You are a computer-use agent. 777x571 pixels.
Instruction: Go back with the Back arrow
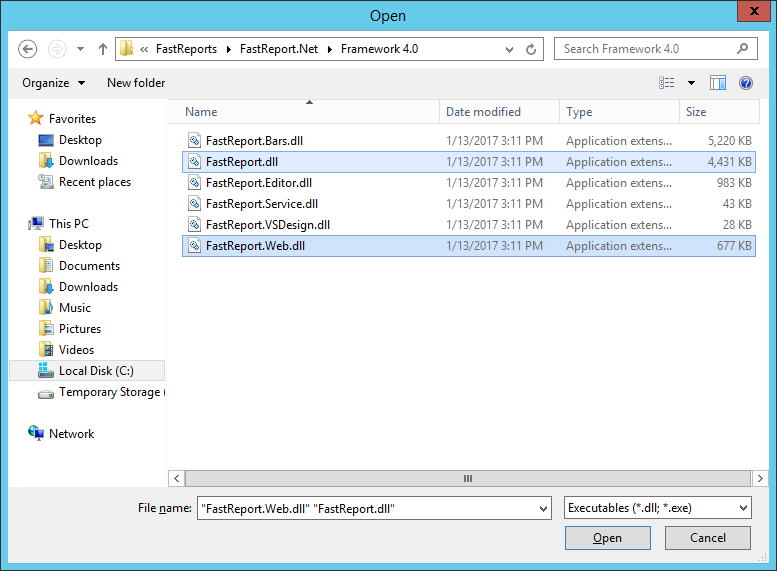[28, 49]
